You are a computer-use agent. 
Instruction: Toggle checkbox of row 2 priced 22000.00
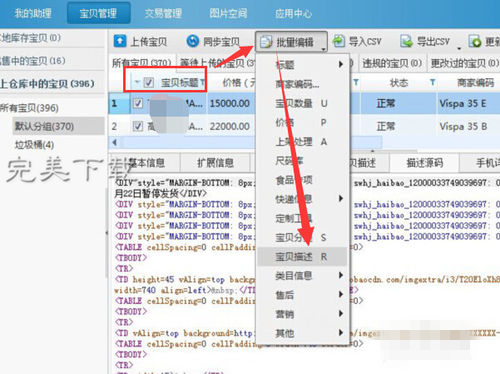(138, 126)
